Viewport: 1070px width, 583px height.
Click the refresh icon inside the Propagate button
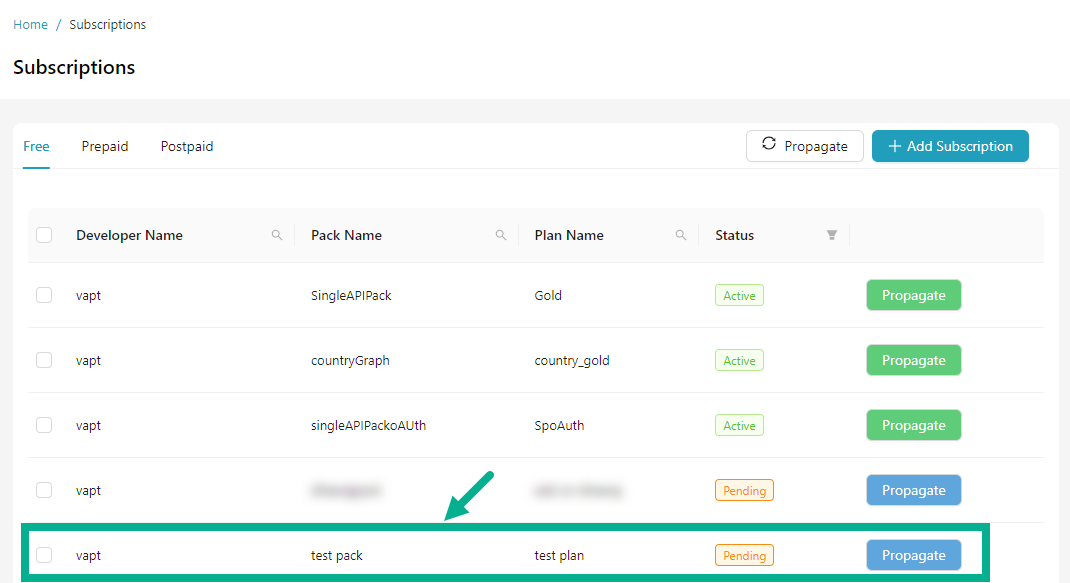coord(768,145)
